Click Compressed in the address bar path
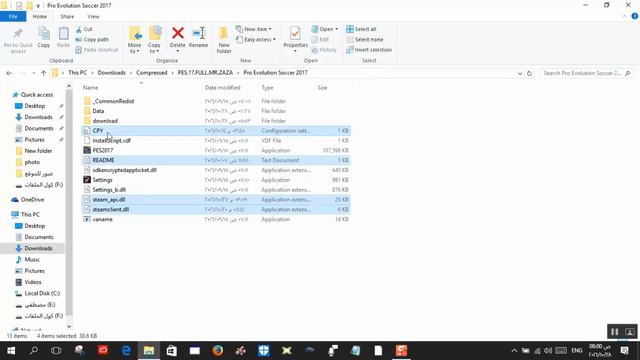 click(x=152, y=73)
